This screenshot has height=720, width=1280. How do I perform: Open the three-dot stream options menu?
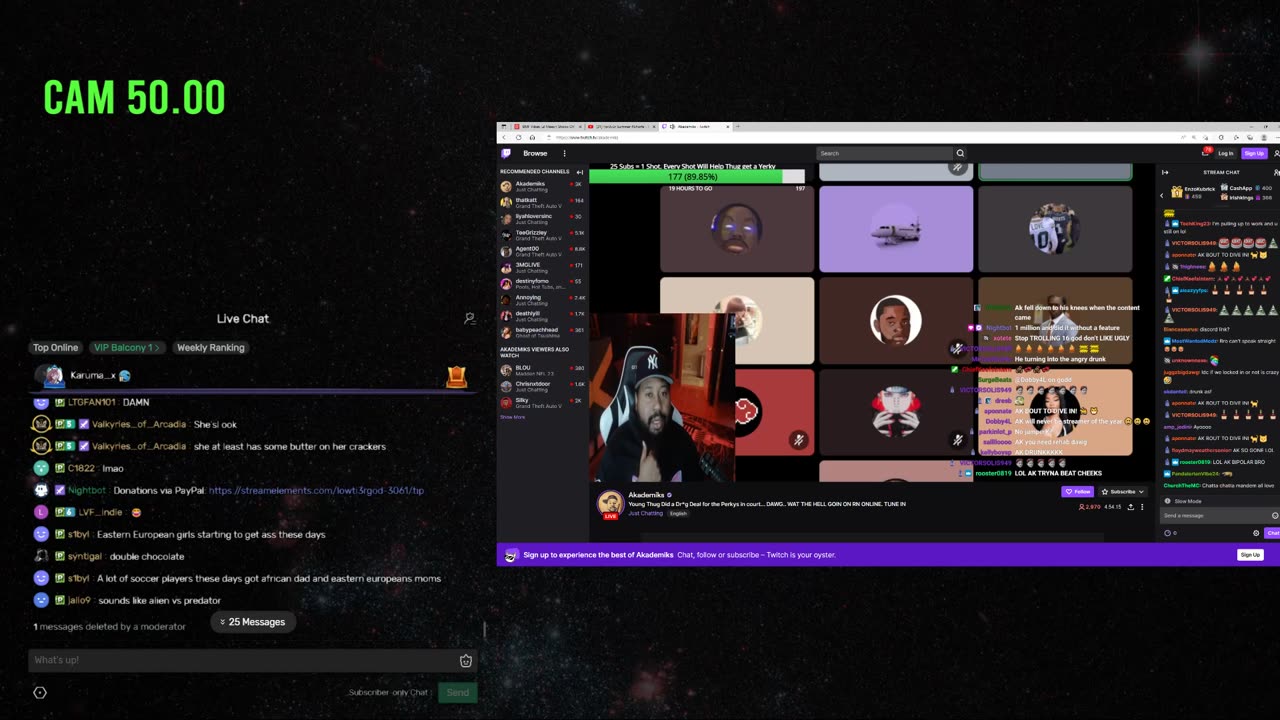1142,507
